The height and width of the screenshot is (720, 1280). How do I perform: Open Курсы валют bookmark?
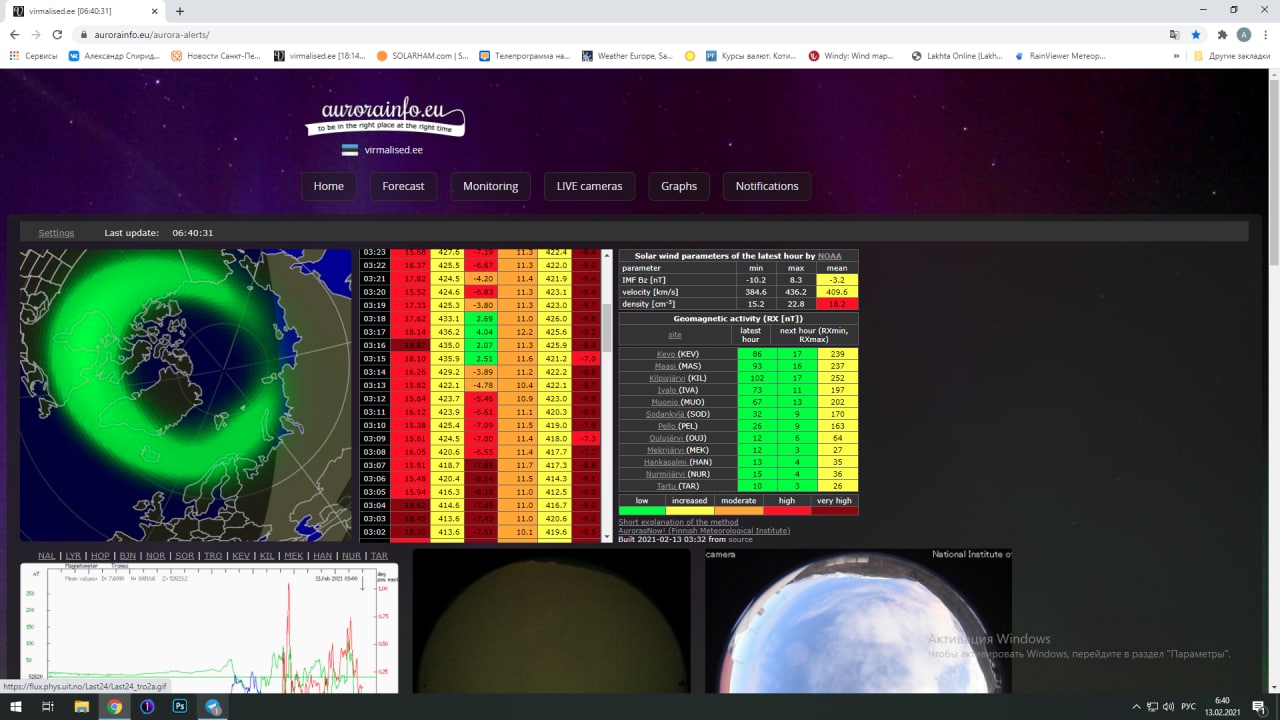[752, 56]
